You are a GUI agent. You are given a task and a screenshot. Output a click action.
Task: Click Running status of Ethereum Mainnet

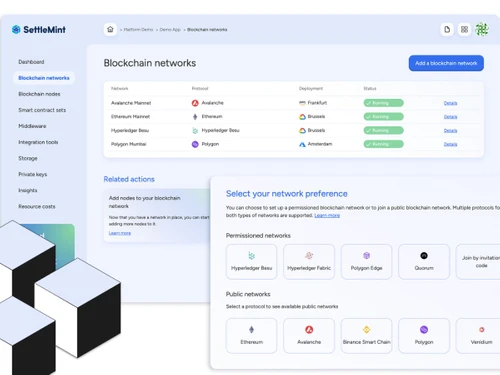(384, 117)
